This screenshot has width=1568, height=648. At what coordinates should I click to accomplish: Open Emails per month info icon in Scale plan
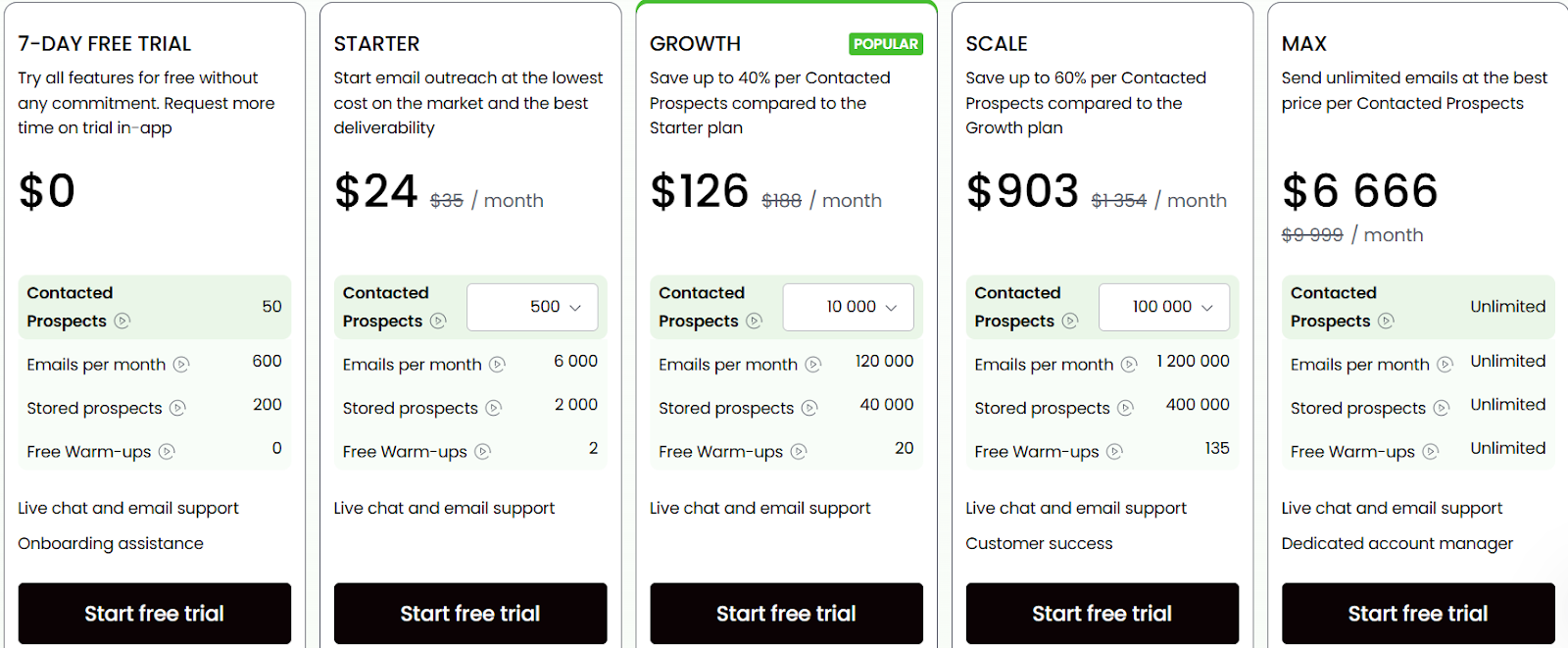(1129, 364)
